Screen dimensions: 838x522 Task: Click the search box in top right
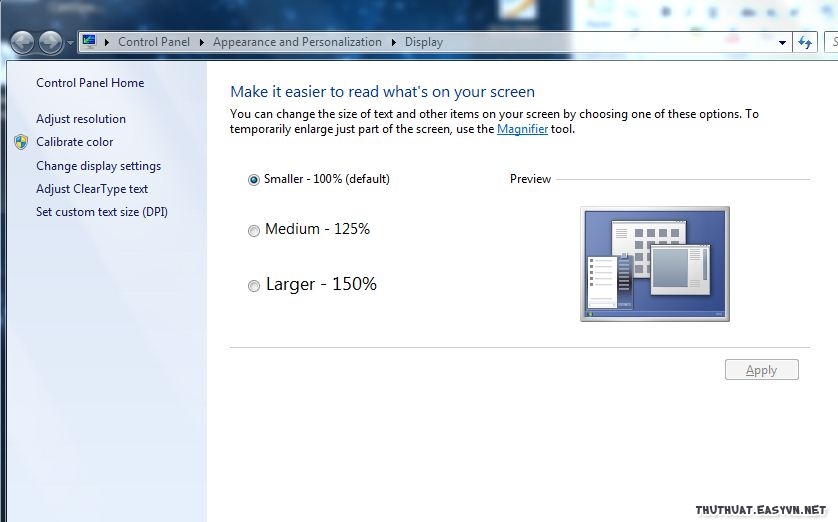(x=831, y=42)
